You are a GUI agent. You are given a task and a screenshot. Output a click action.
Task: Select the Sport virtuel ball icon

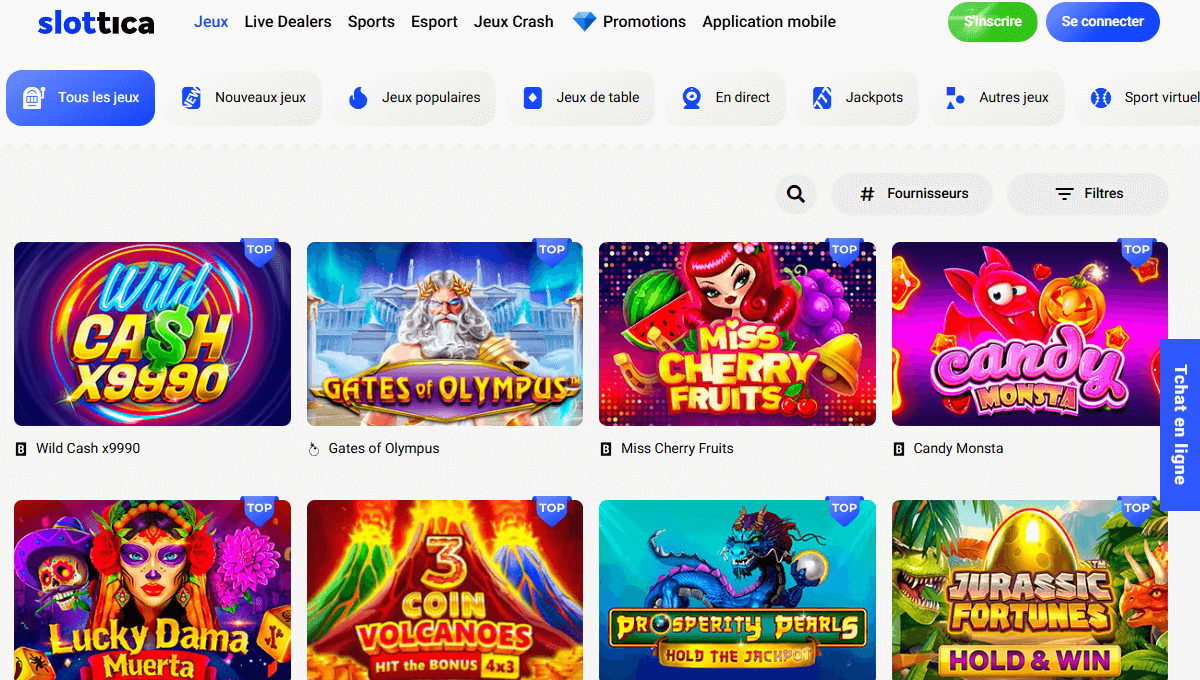point(1101,98)
